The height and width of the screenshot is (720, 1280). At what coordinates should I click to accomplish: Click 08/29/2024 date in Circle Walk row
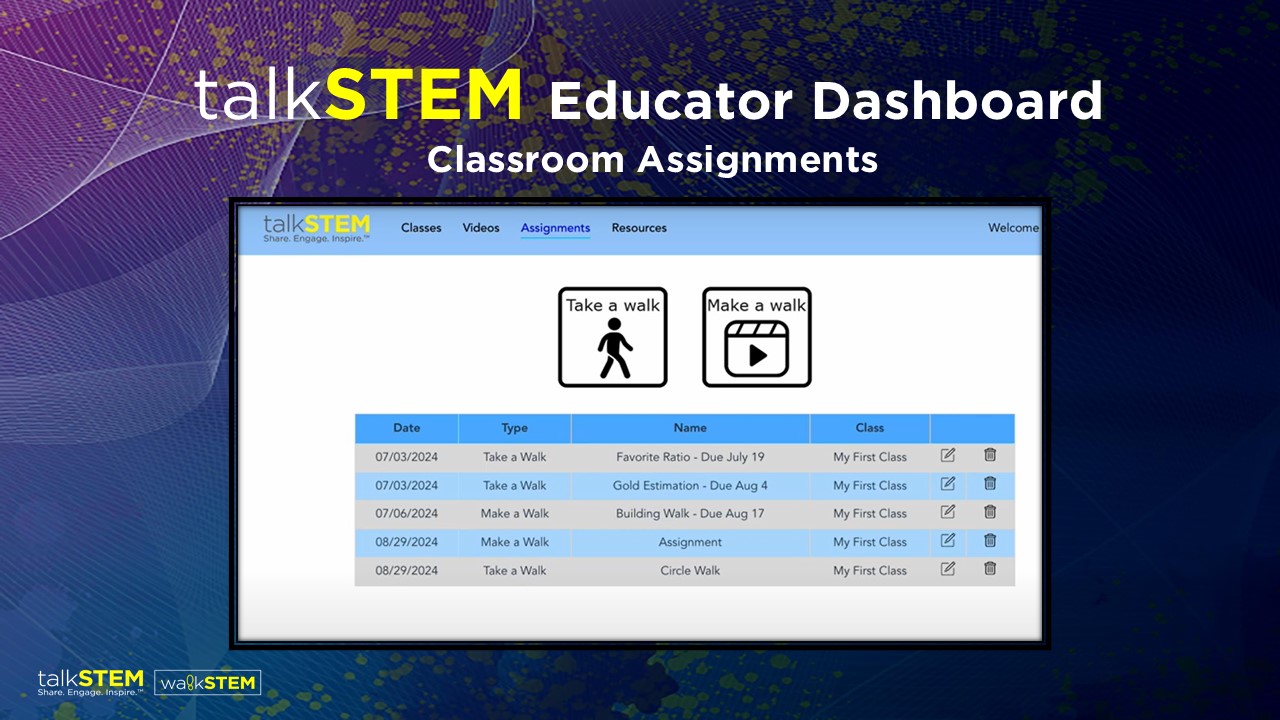point(407,571)
